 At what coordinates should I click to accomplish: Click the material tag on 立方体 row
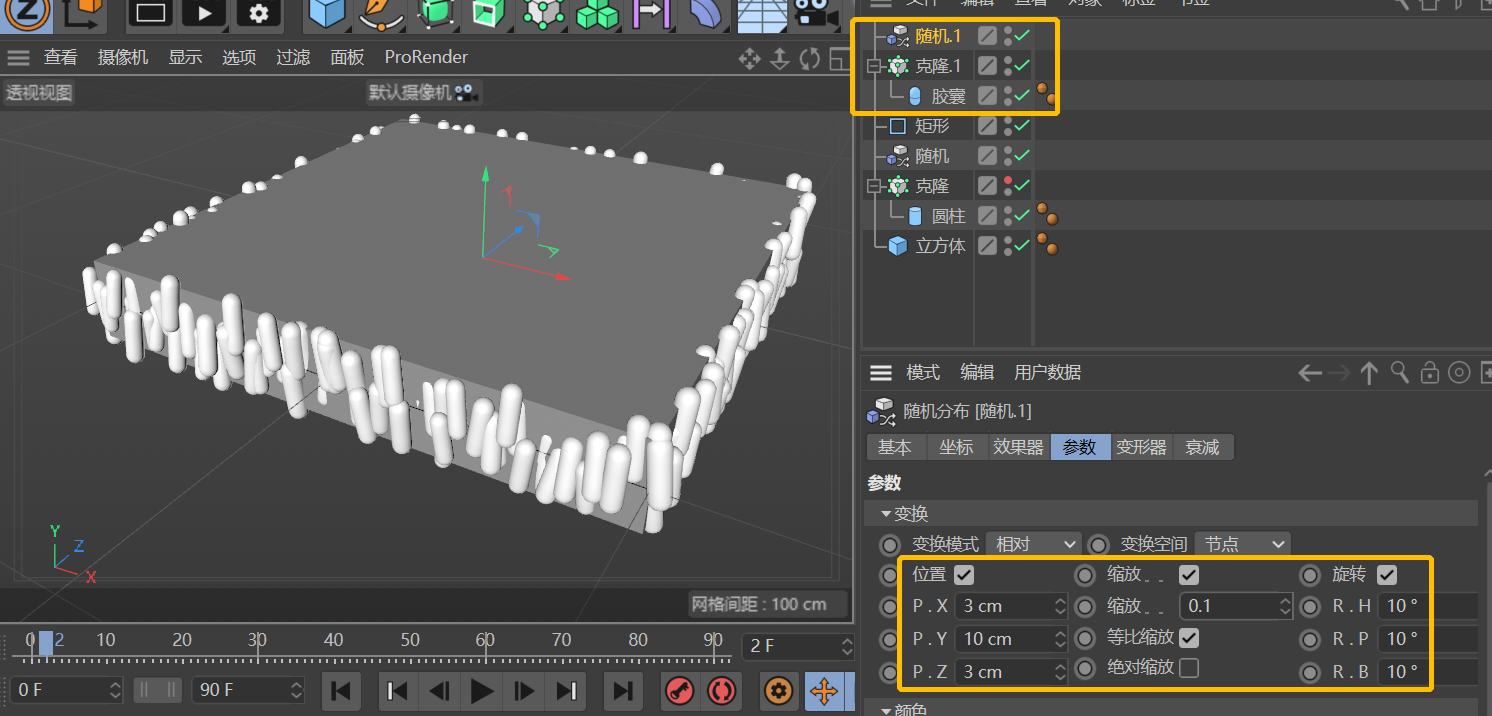pyautogui.click(x=1047, y=245)
